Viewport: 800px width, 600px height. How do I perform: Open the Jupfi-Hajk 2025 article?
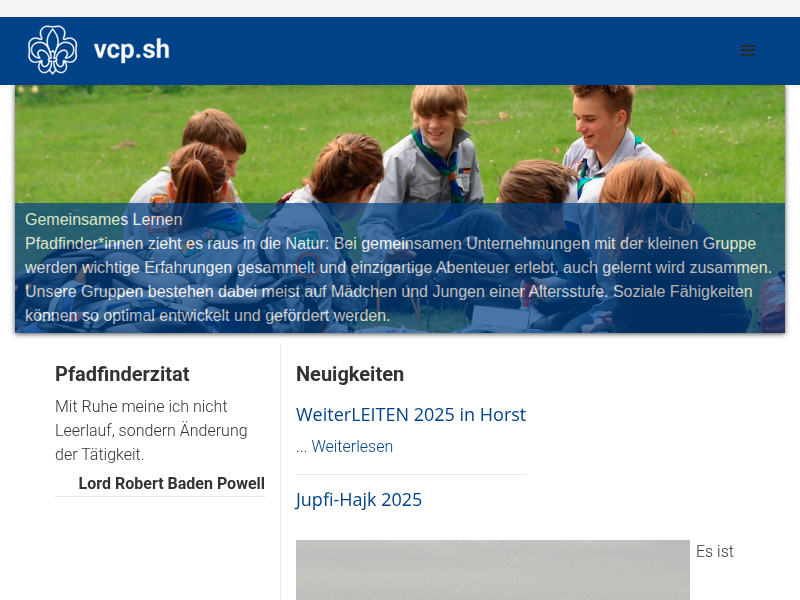coord(359,500)
